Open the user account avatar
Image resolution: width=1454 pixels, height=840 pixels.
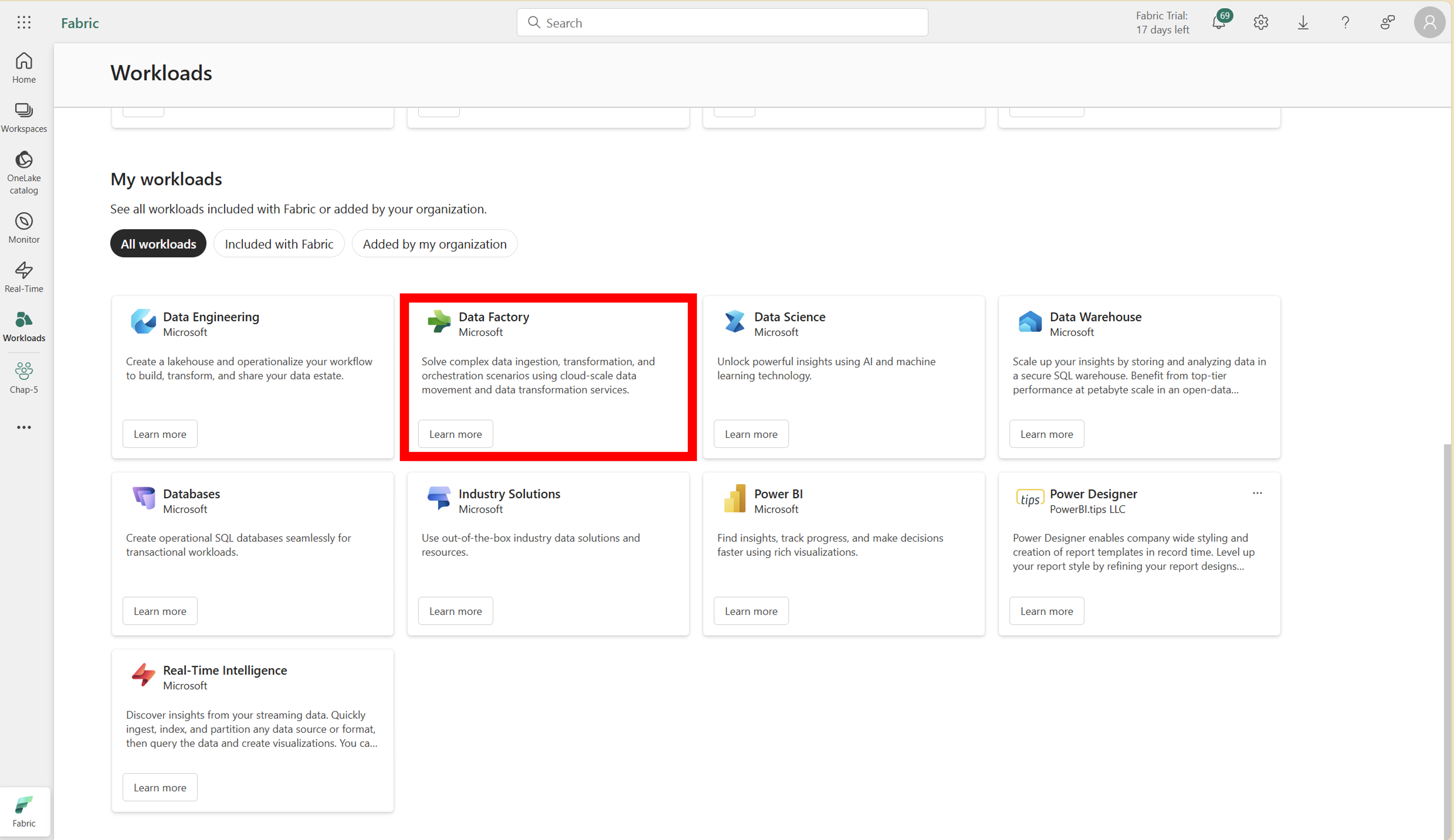point(1429,22)
